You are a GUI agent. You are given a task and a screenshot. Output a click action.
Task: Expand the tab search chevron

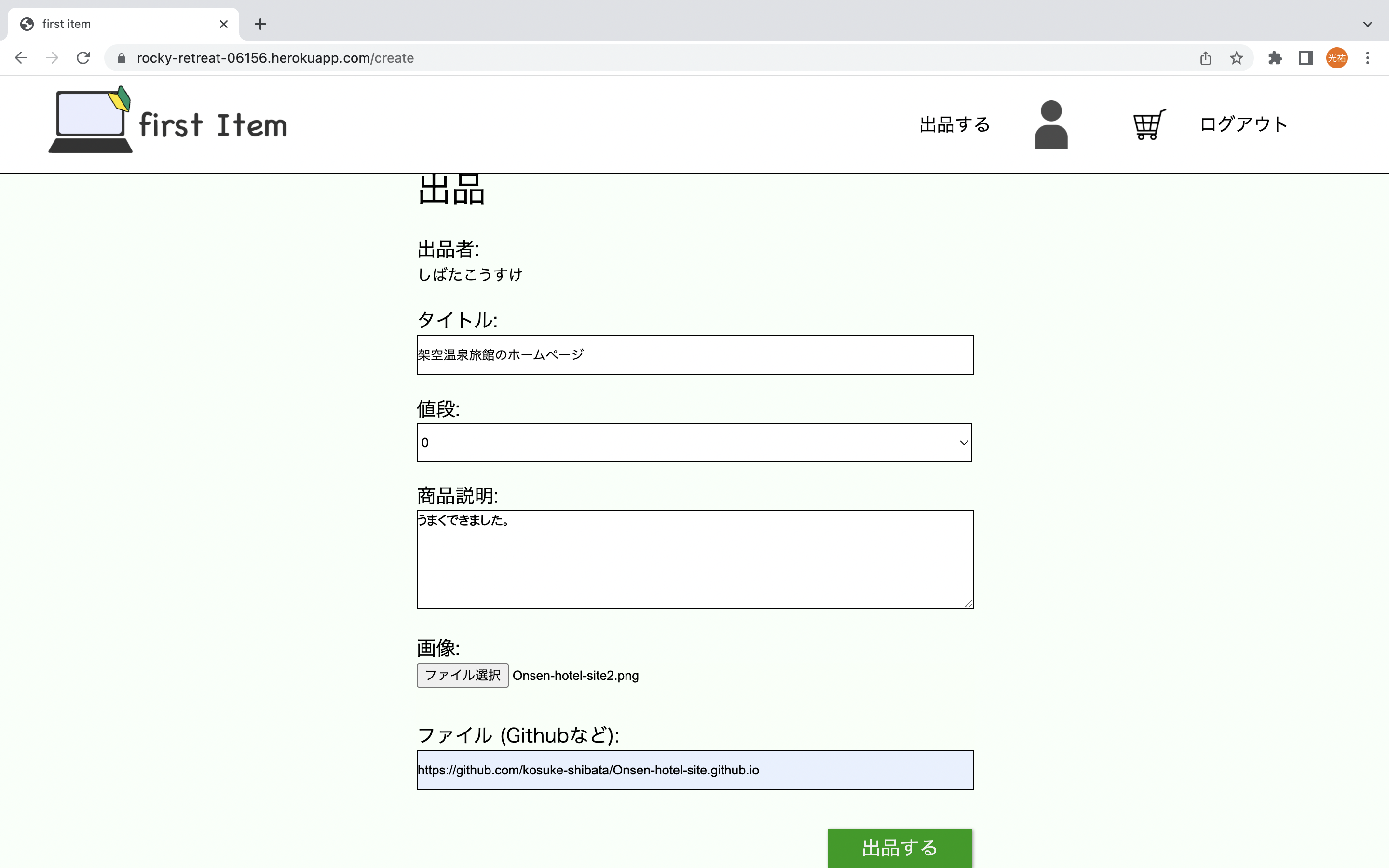point(1368,24)
